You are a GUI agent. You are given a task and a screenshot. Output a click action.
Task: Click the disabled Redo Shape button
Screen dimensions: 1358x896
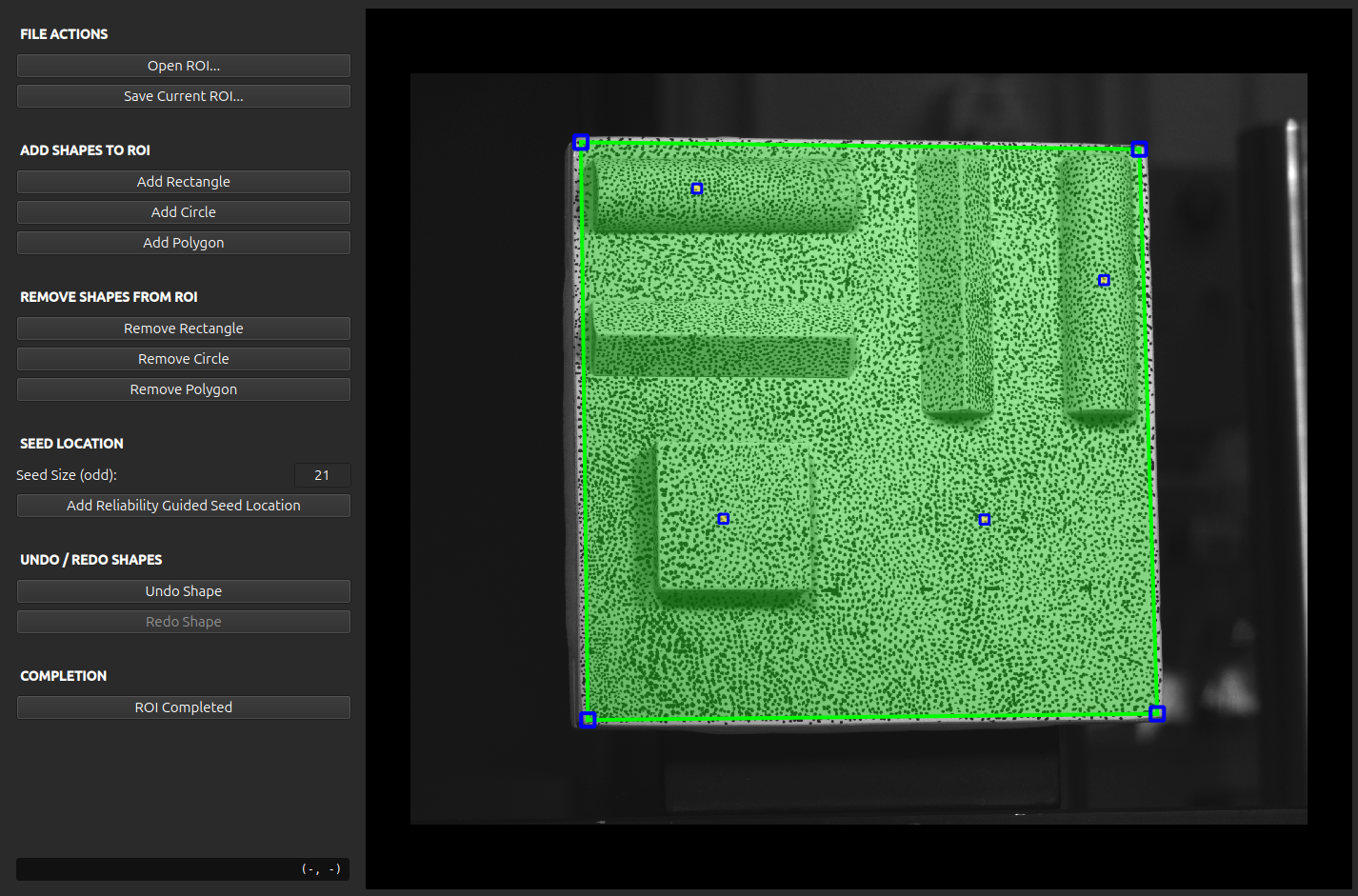point(184,622)
